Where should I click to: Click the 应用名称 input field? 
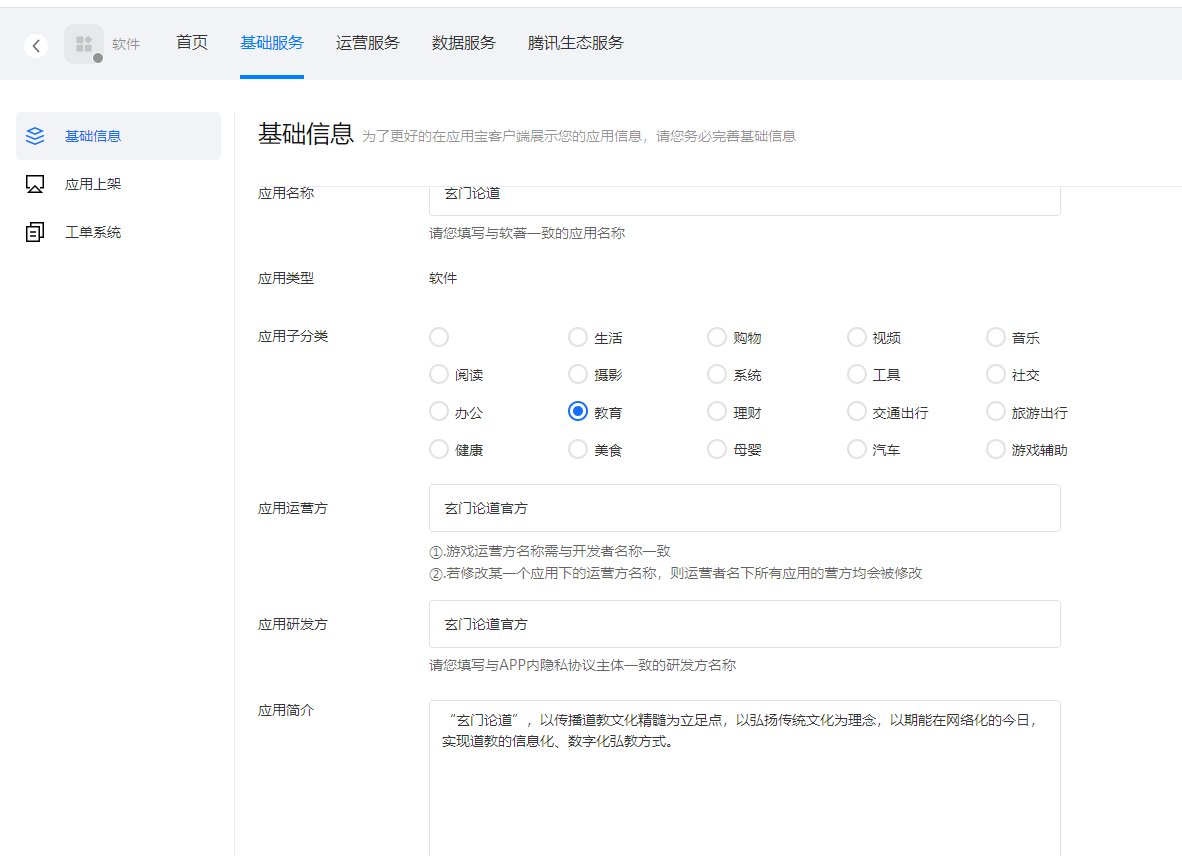(x=744, y=195)
